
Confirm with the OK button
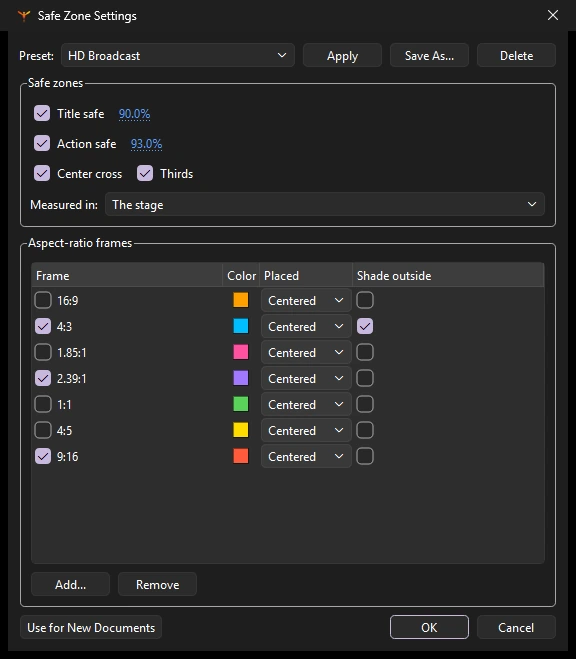coord(429,627)
